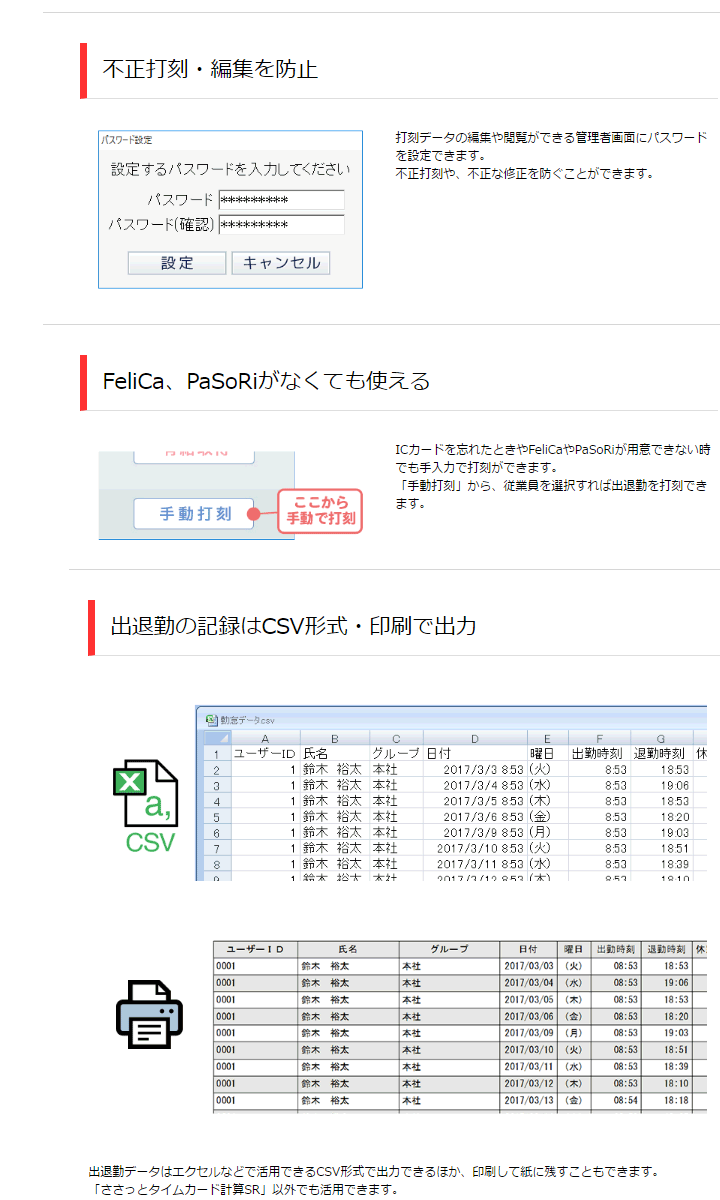Open the password dialog screenshot image
Viewport: 720px width, 1200px height.
click(x=230, y=210)
